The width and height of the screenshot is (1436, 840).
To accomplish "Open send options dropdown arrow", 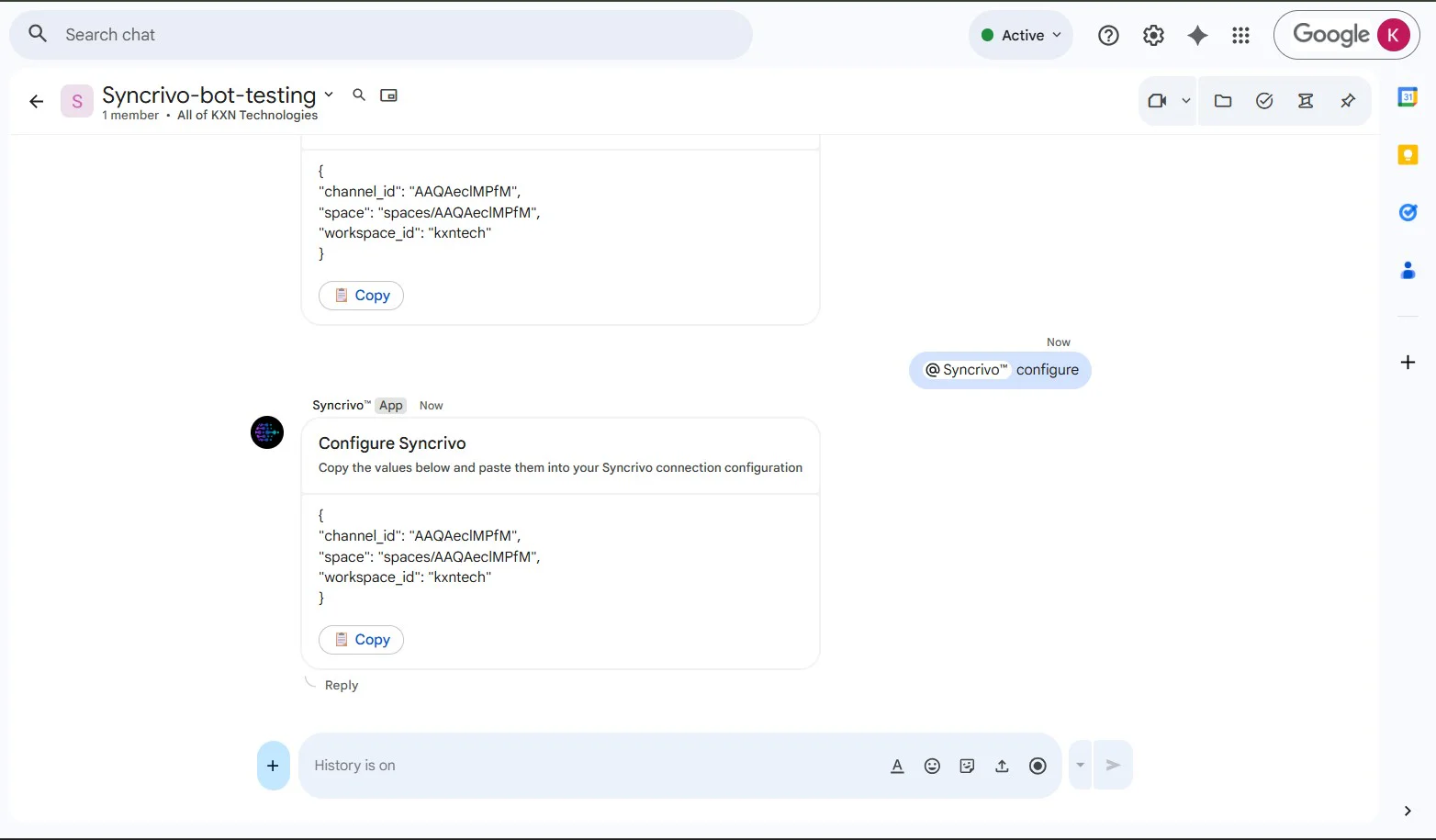I will coord(1081,765).
